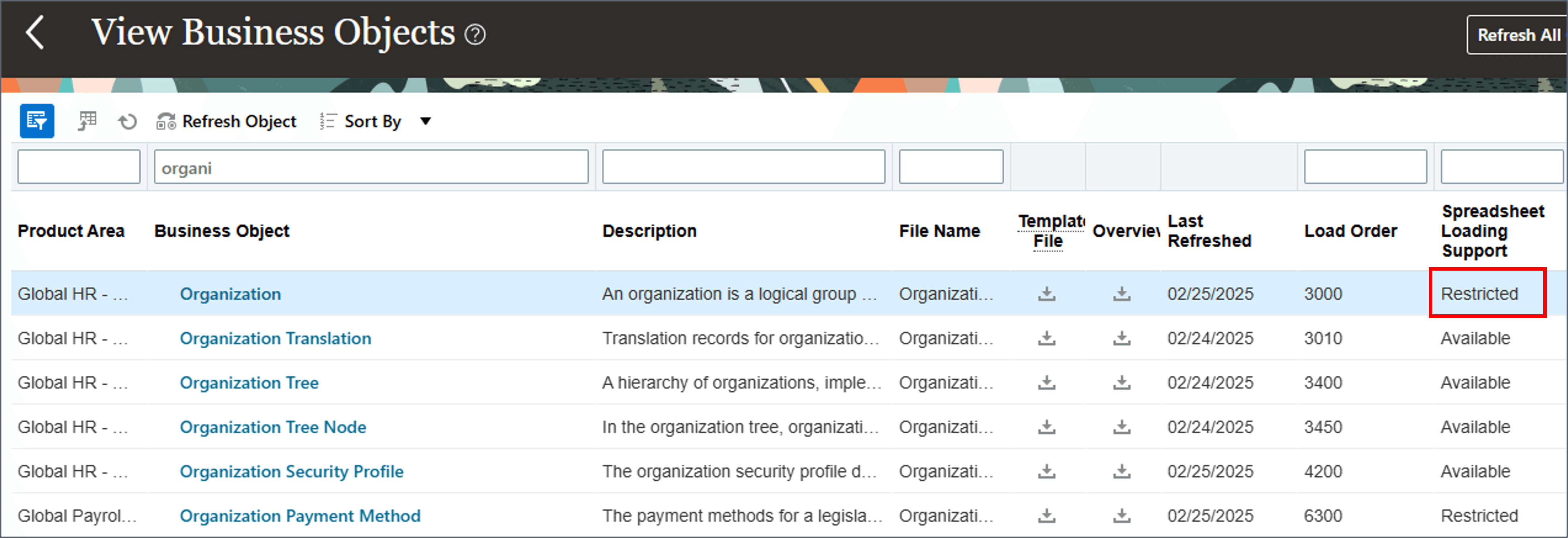Click the Load Order column header
The height and width of the screenshot is (538, 1568).
[1350, 232]
